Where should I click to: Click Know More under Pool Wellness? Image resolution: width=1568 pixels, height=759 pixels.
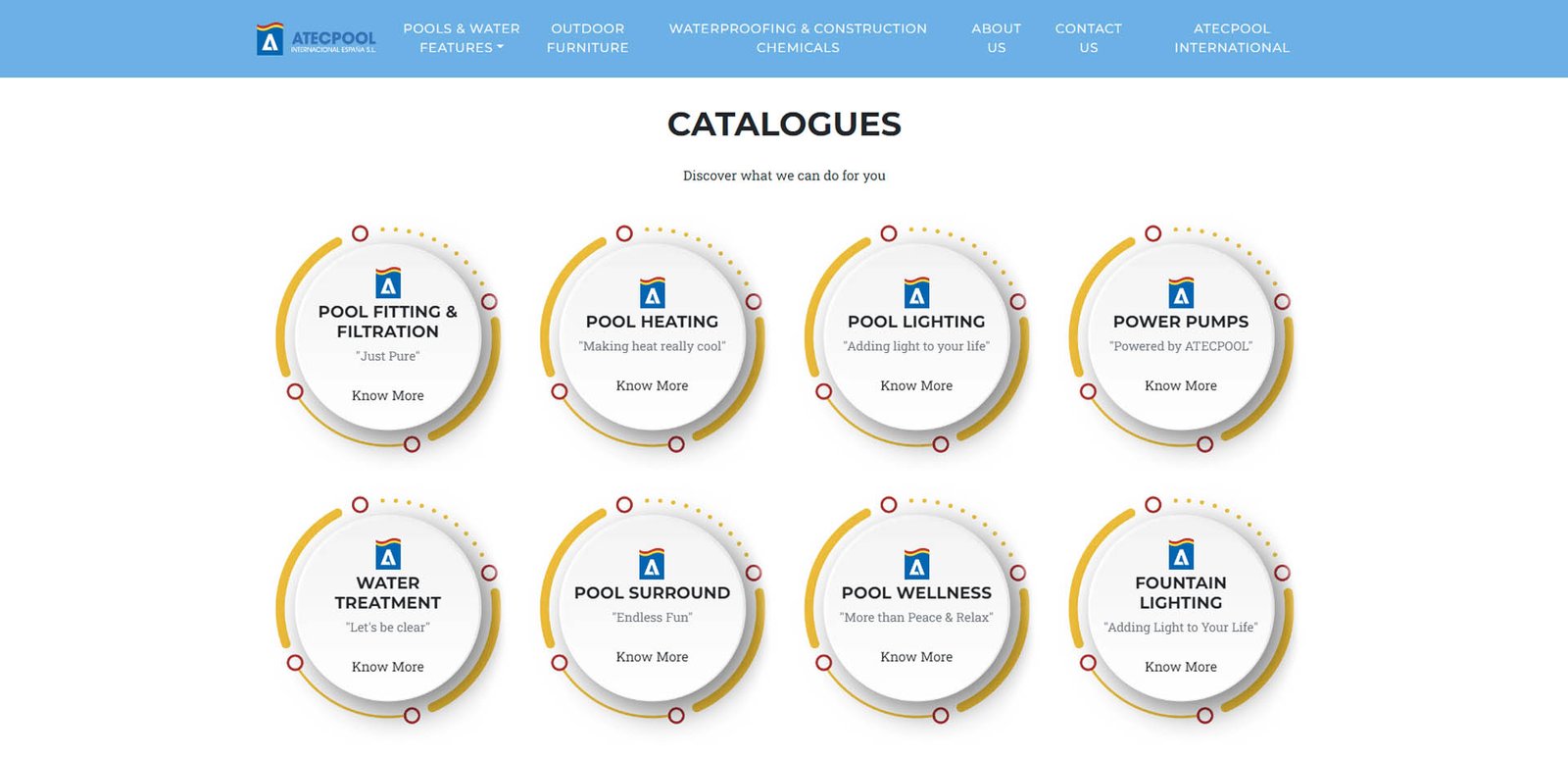[916, 656]
